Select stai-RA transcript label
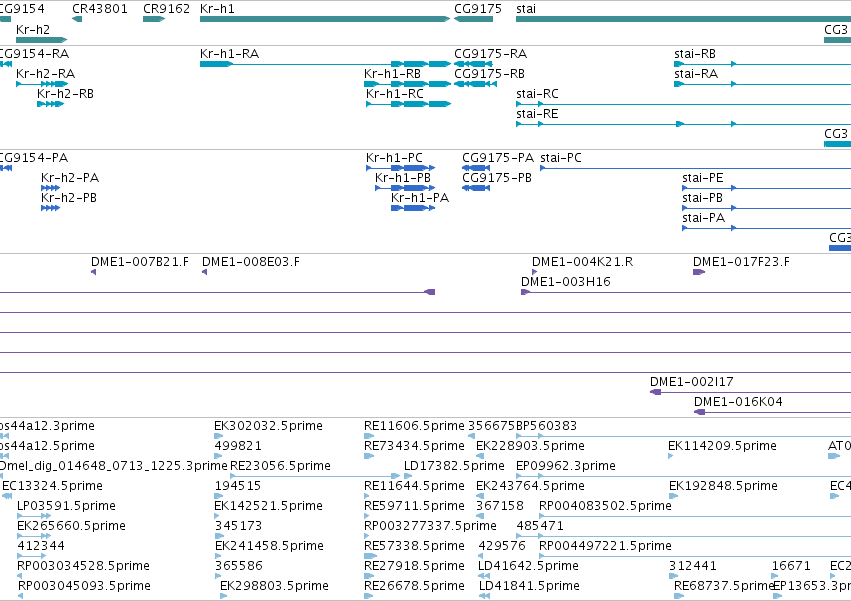 click(x=696, y=74)
